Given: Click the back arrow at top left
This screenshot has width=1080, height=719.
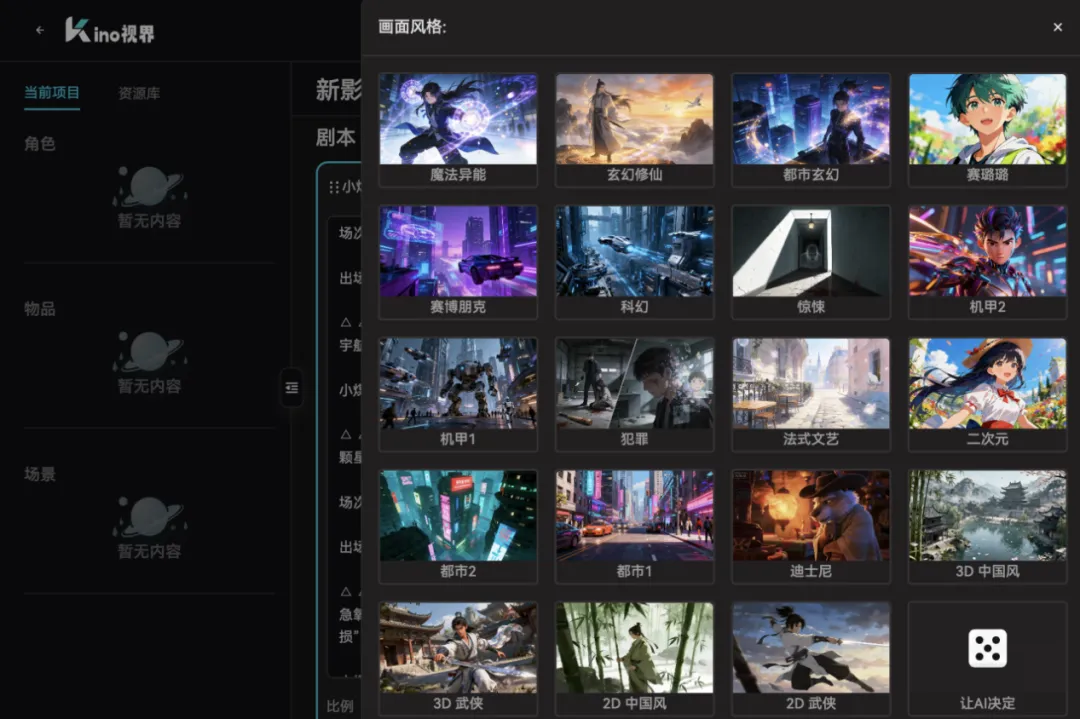Looking at the screenshot, I should point(39,29).
